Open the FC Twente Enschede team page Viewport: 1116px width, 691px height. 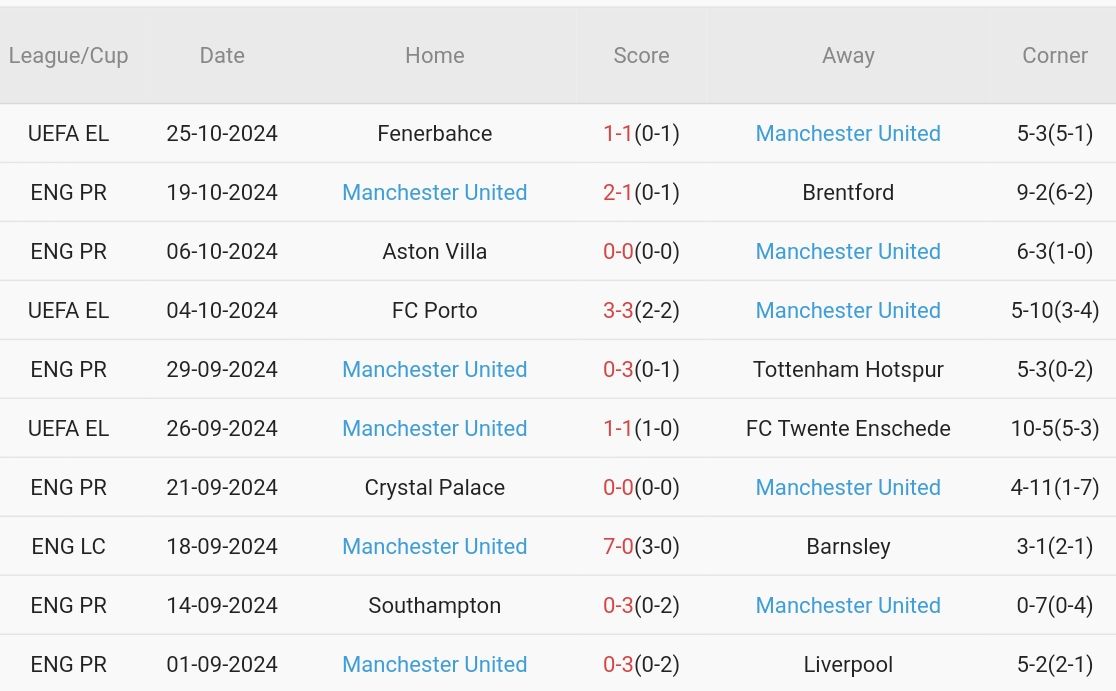[848, 428]
